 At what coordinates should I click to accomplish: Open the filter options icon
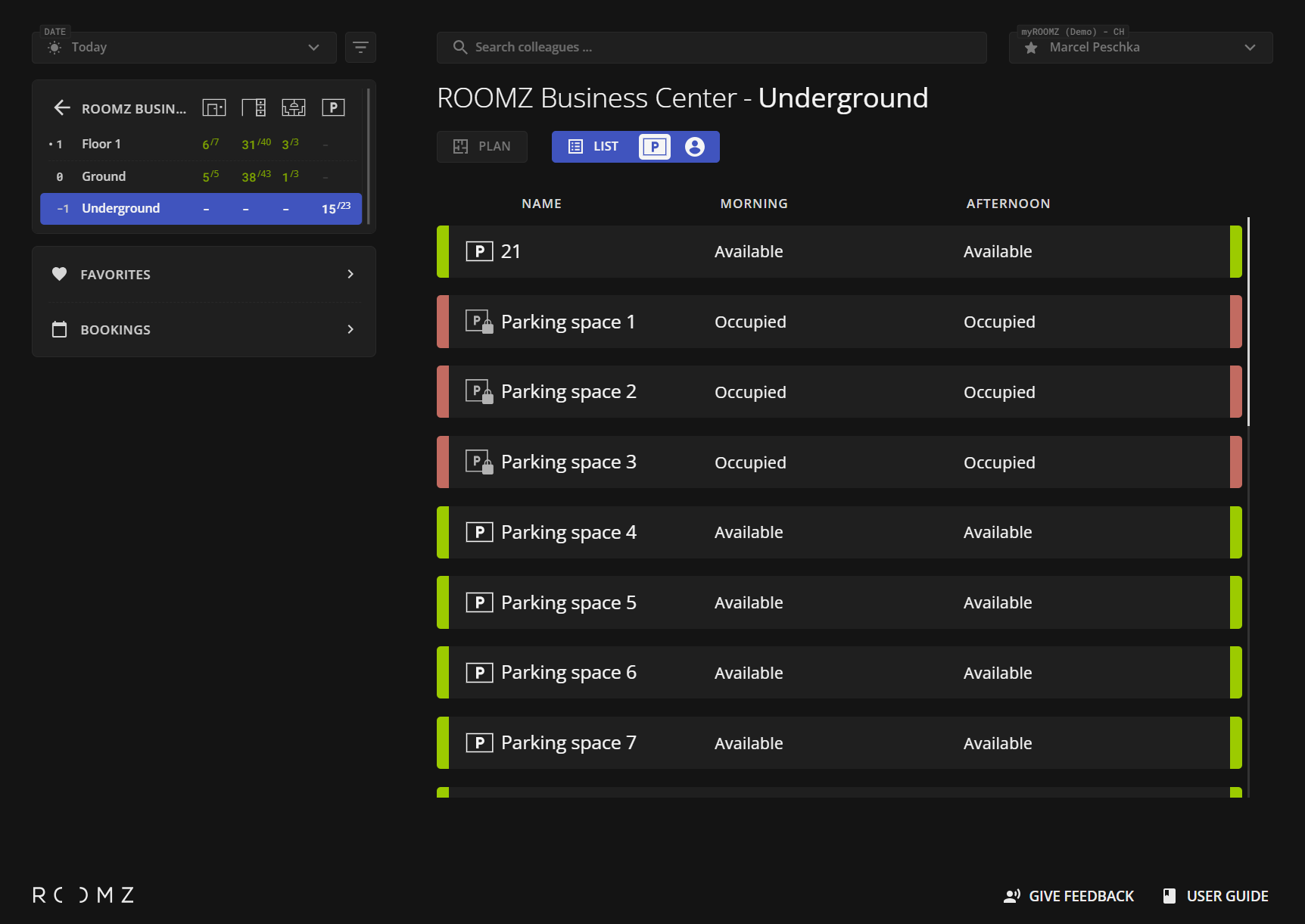point(360,48)
